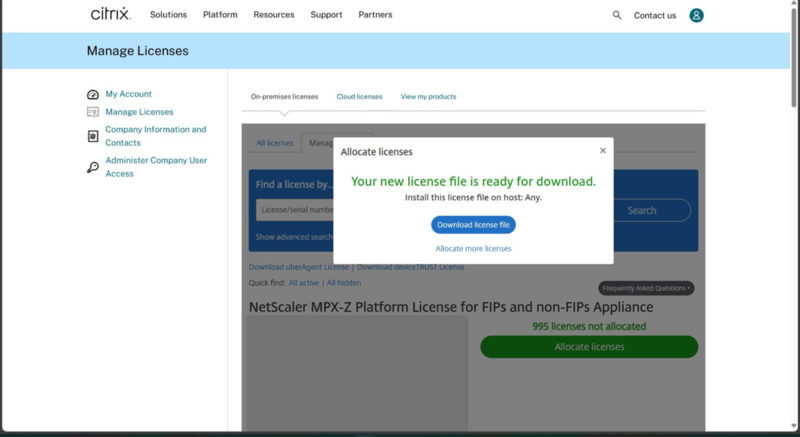The image size is (800, 437).
Task: Click the Manage Licenses certificate icon
Action: tap(93, 112)
